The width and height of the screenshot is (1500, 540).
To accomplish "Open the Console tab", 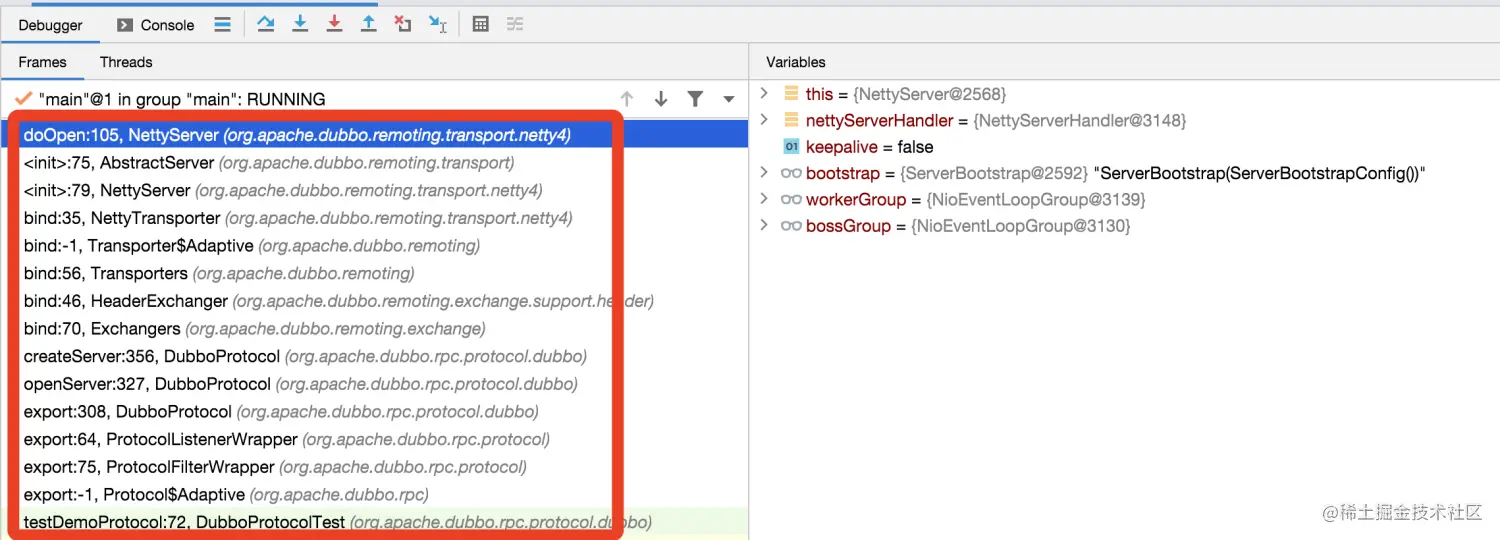I will [x=156, y=25].
